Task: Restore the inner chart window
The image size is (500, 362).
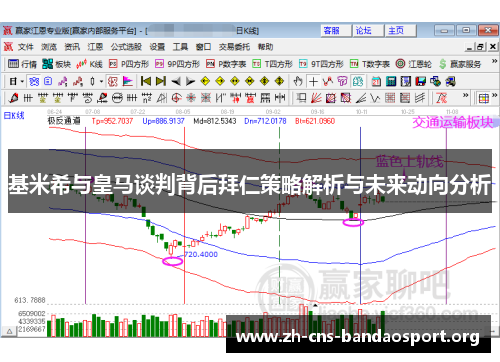Action: (x=480, y=47)
